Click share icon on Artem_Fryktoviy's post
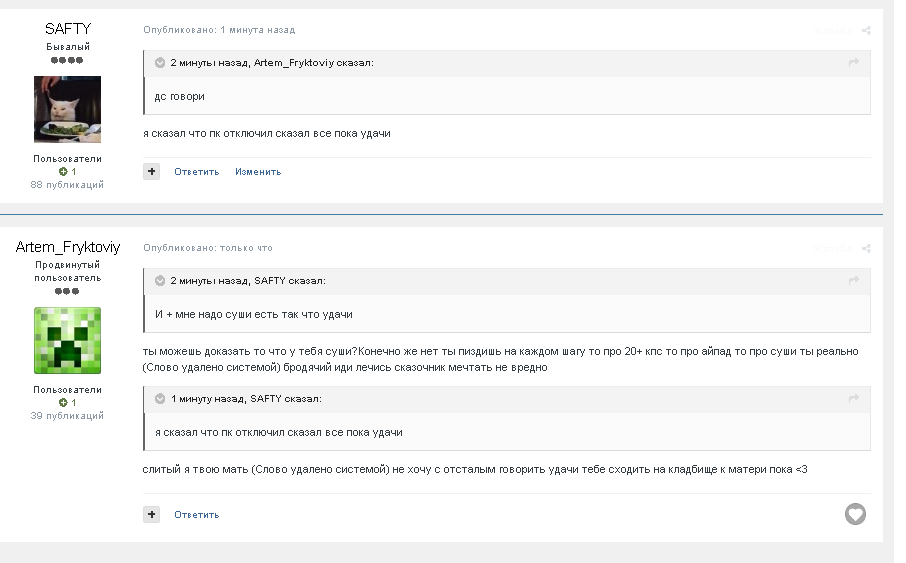Screen dimensions: 906x563 pos(866,249)
